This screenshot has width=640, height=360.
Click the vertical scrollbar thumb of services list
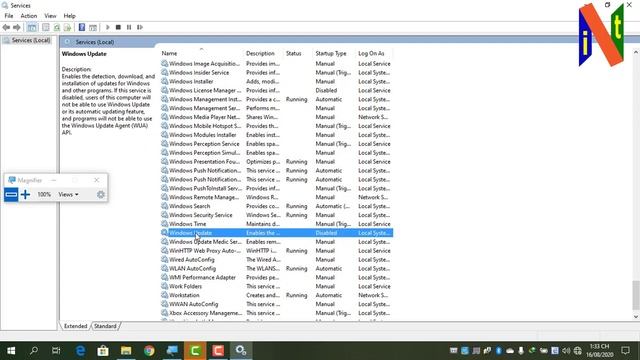pos(636,296)
